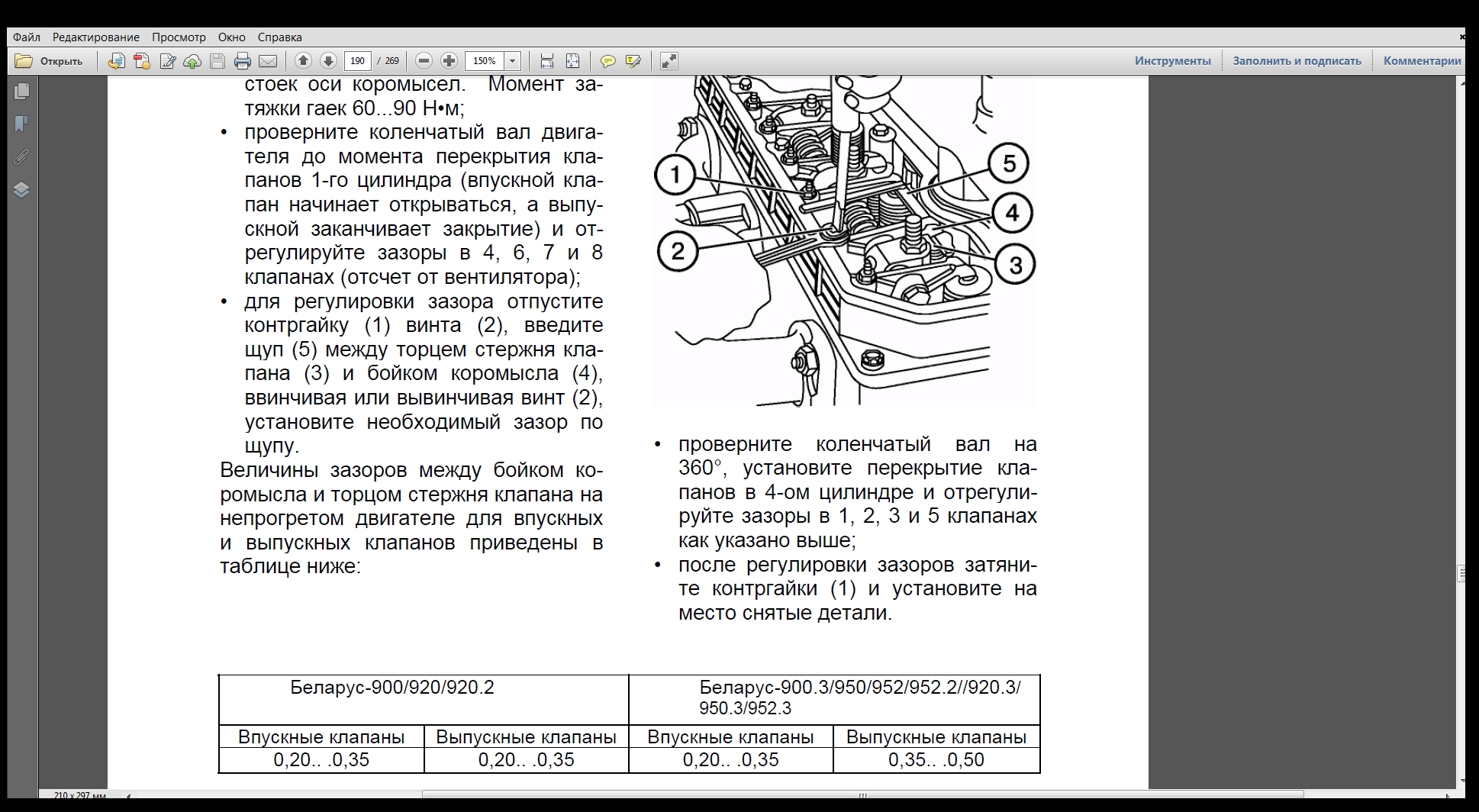1479x812 pixels.
Task: Select the highlight text tool
Action: 633,62
